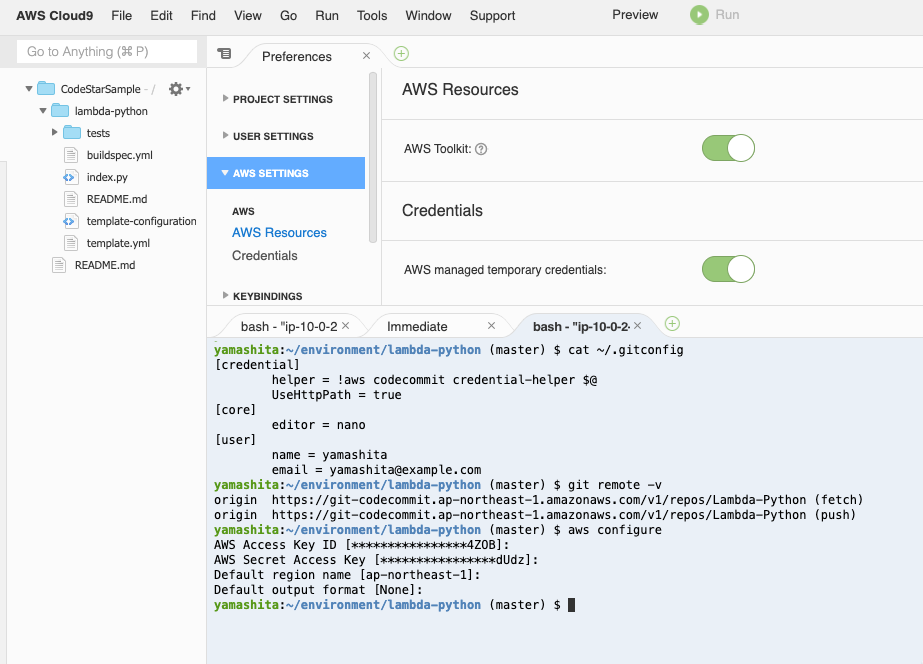Click the lambda-python folder icon

pyautogui.click(x=60, y=111)
